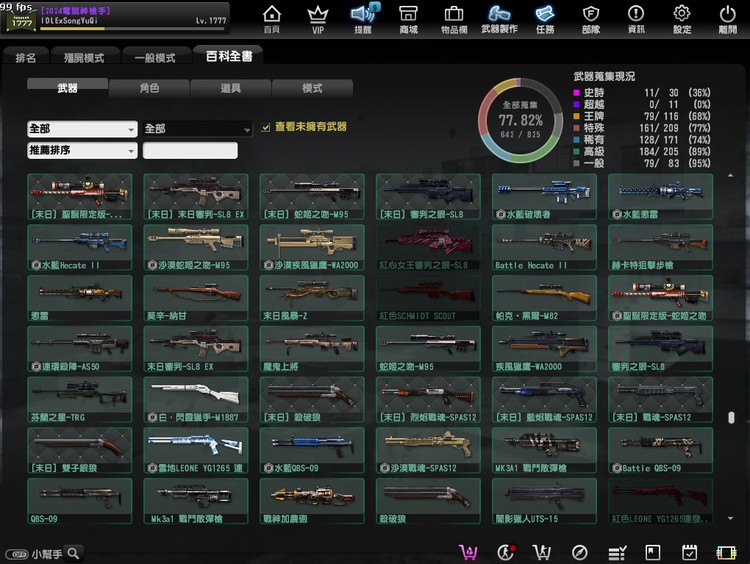Viewport: 750px width, 564px height.
Task: Click the compass icon in the bottom bar
Action: click(x=579, y=553)
